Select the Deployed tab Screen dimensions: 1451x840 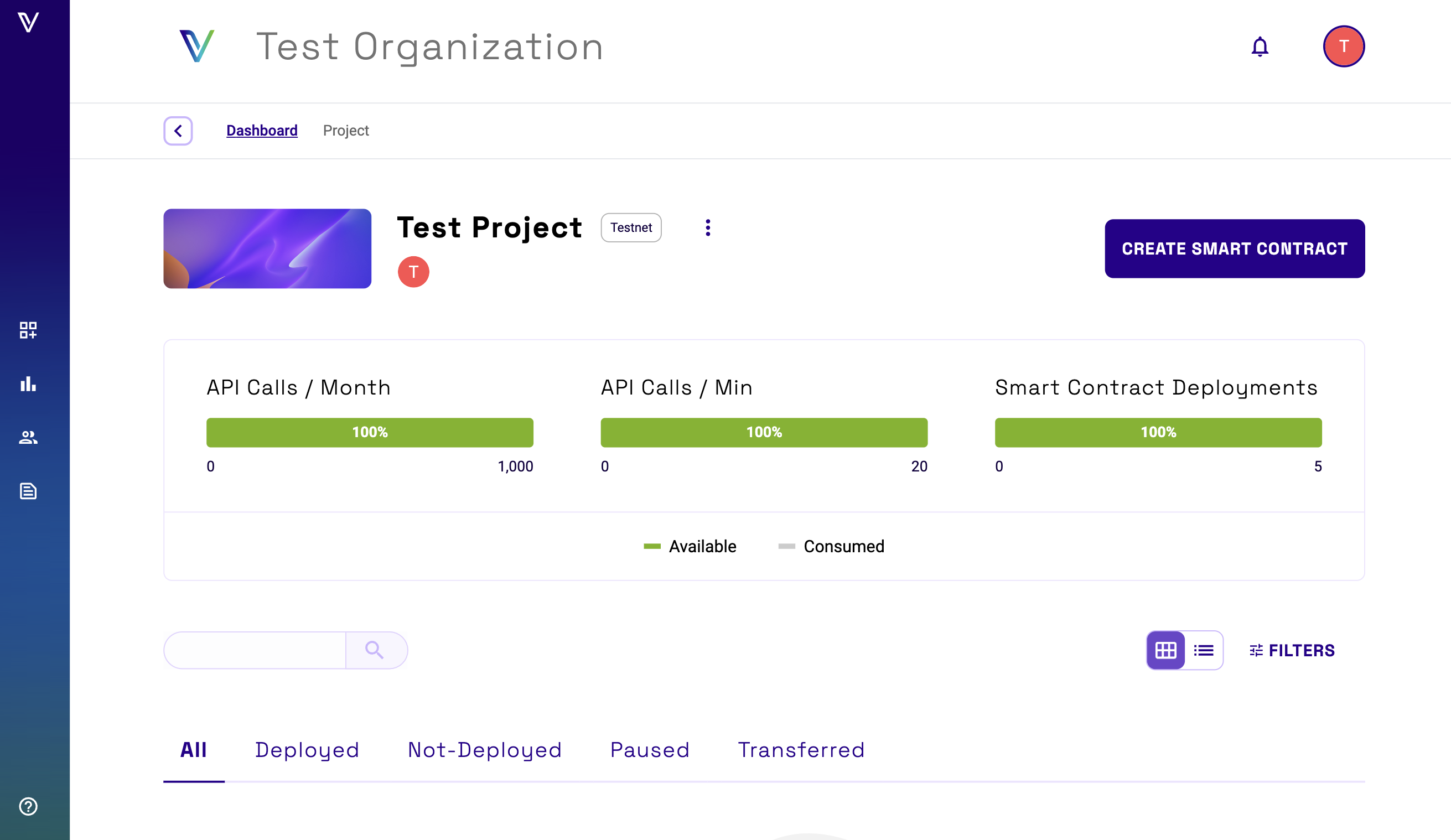pos(307,750)
